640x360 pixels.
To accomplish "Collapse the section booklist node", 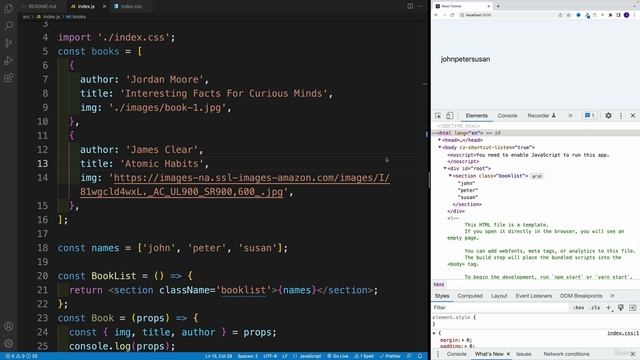I will pyautogui.click(x=450, y=176).
